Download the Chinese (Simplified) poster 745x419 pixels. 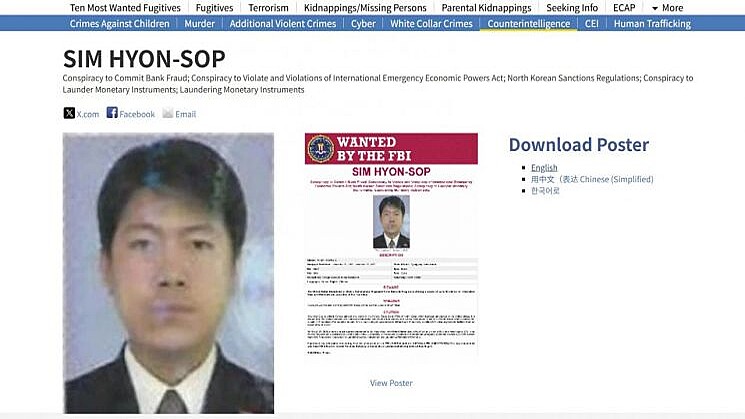592,179
